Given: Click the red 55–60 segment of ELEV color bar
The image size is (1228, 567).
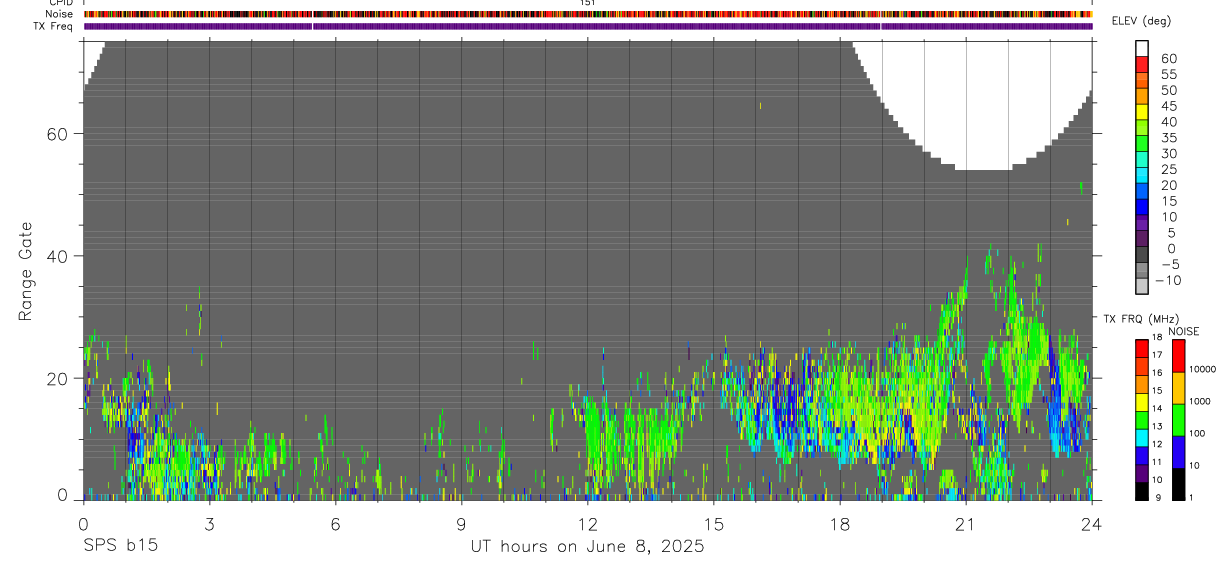Looking at the screenshot, I should [1142, 65].
